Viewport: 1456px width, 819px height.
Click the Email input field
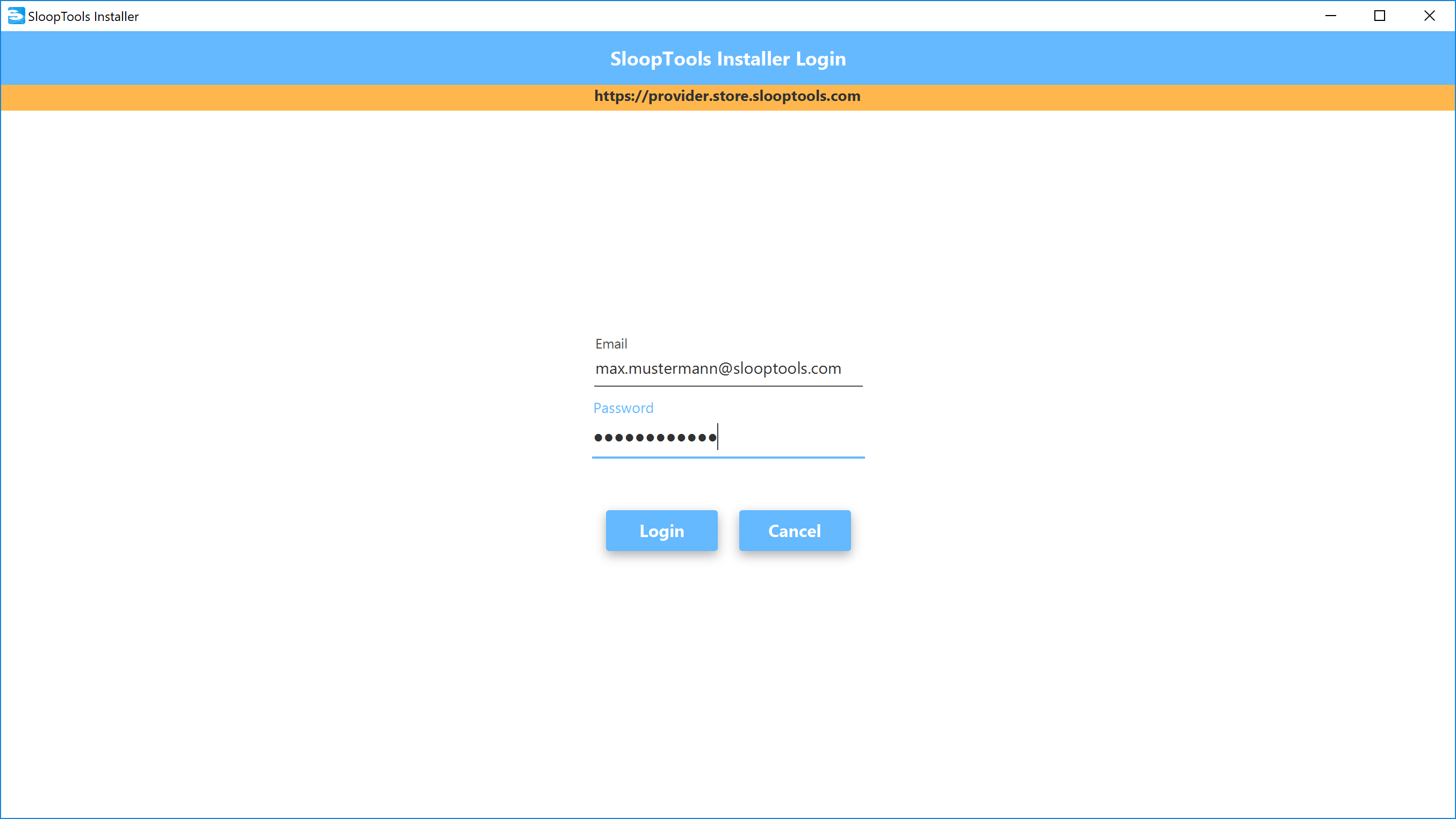[x=728, y=369]
